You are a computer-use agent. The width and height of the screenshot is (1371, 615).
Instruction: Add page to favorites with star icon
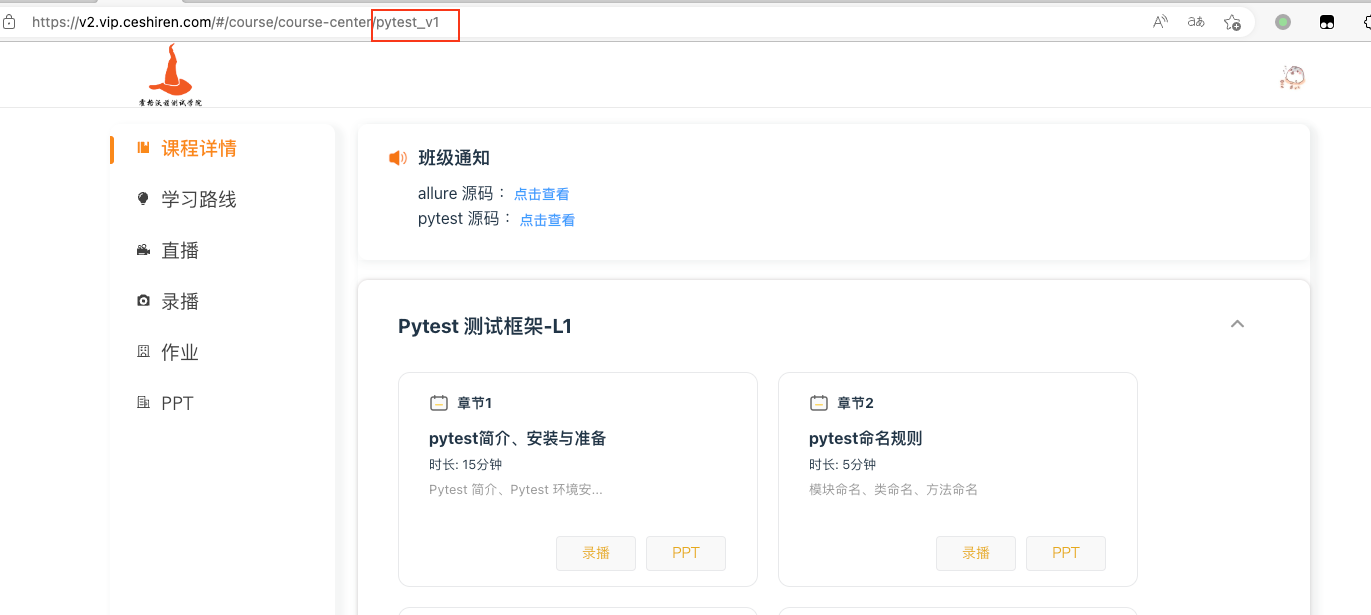coord(1232,22)
